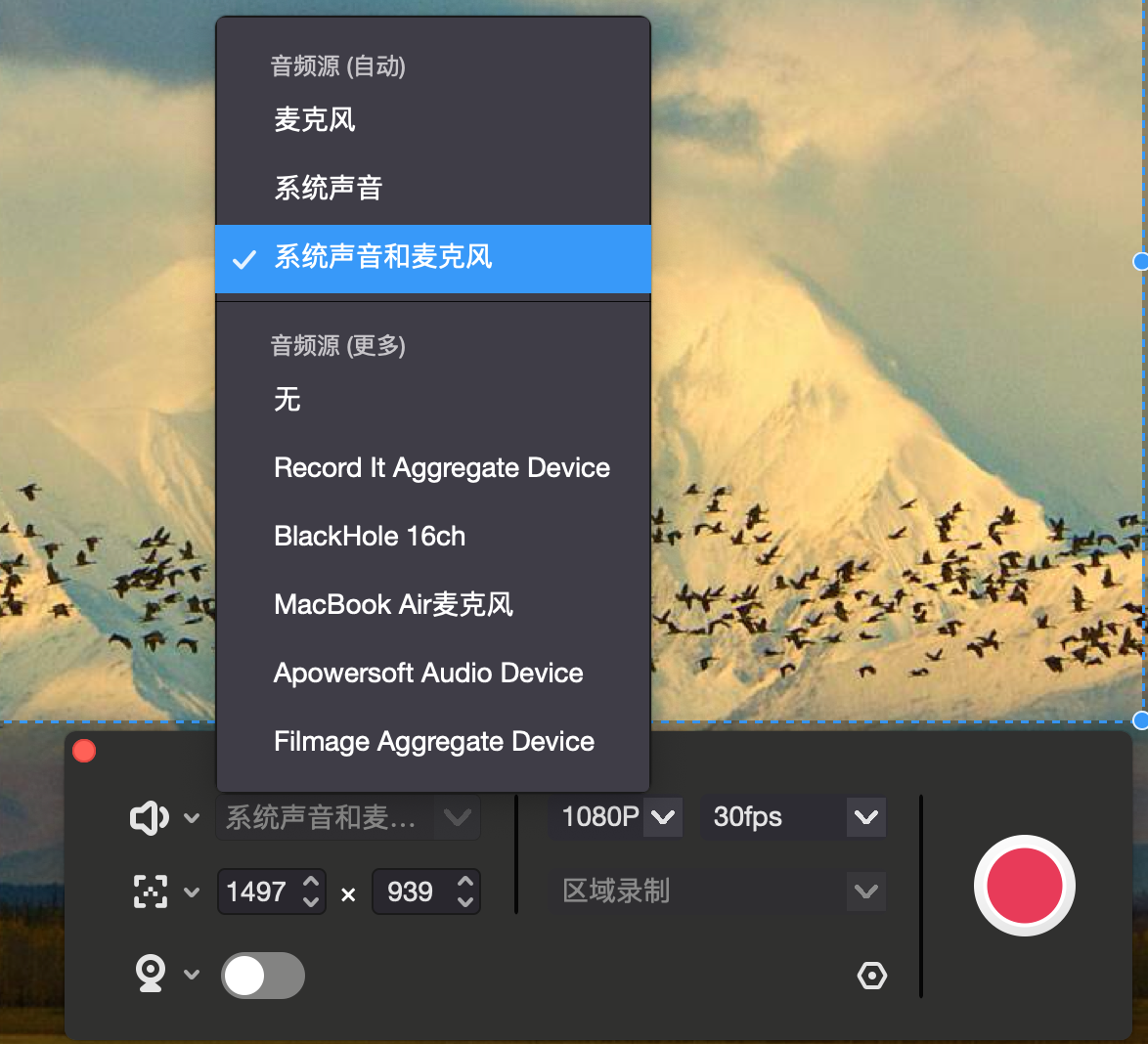Close the recorder panel with red dot
The image size is (1148, 1044).
pos(84,751)
